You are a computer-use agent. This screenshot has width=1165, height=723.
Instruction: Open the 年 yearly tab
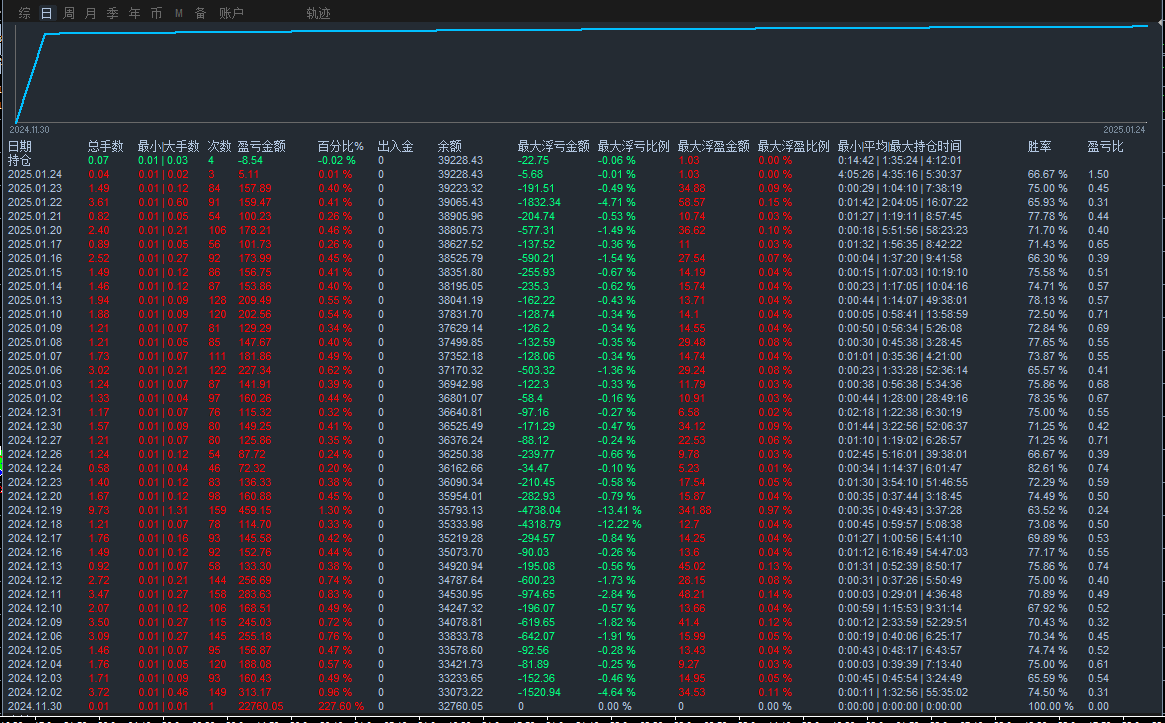pos(134,13)
